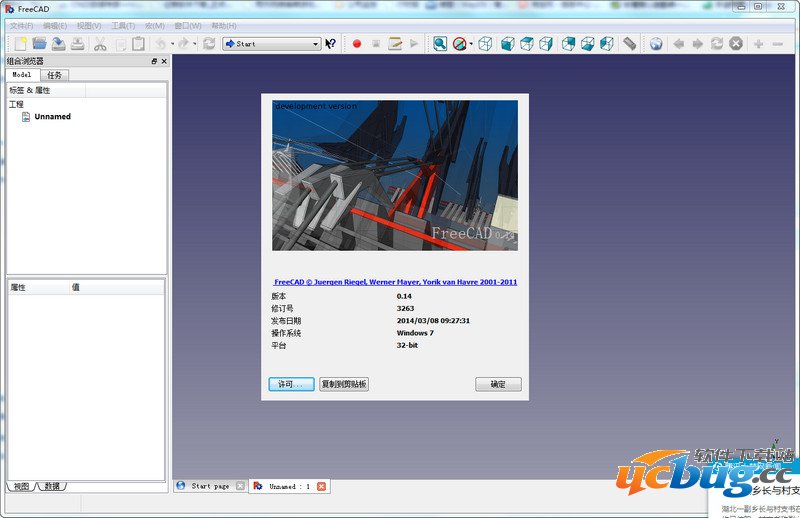Click the 复制到剪贴板 button

pyautogui.click(x=344, y=384)
